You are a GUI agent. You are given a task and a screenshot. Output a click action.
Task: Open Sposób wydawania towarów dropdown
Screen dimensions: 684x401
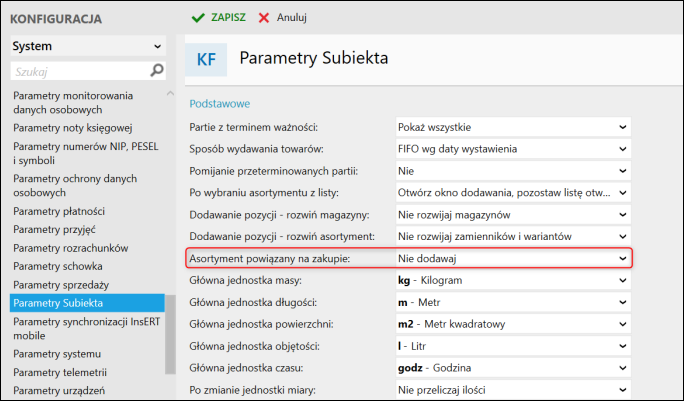[512, 149]
